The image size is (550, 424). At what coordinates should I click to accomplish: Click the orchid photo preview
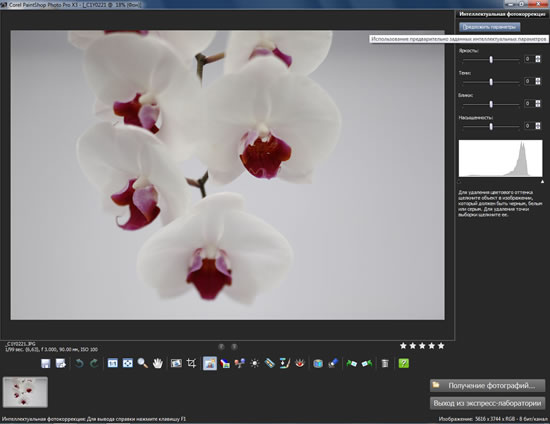pyautogui.click(x=228, y=175)
